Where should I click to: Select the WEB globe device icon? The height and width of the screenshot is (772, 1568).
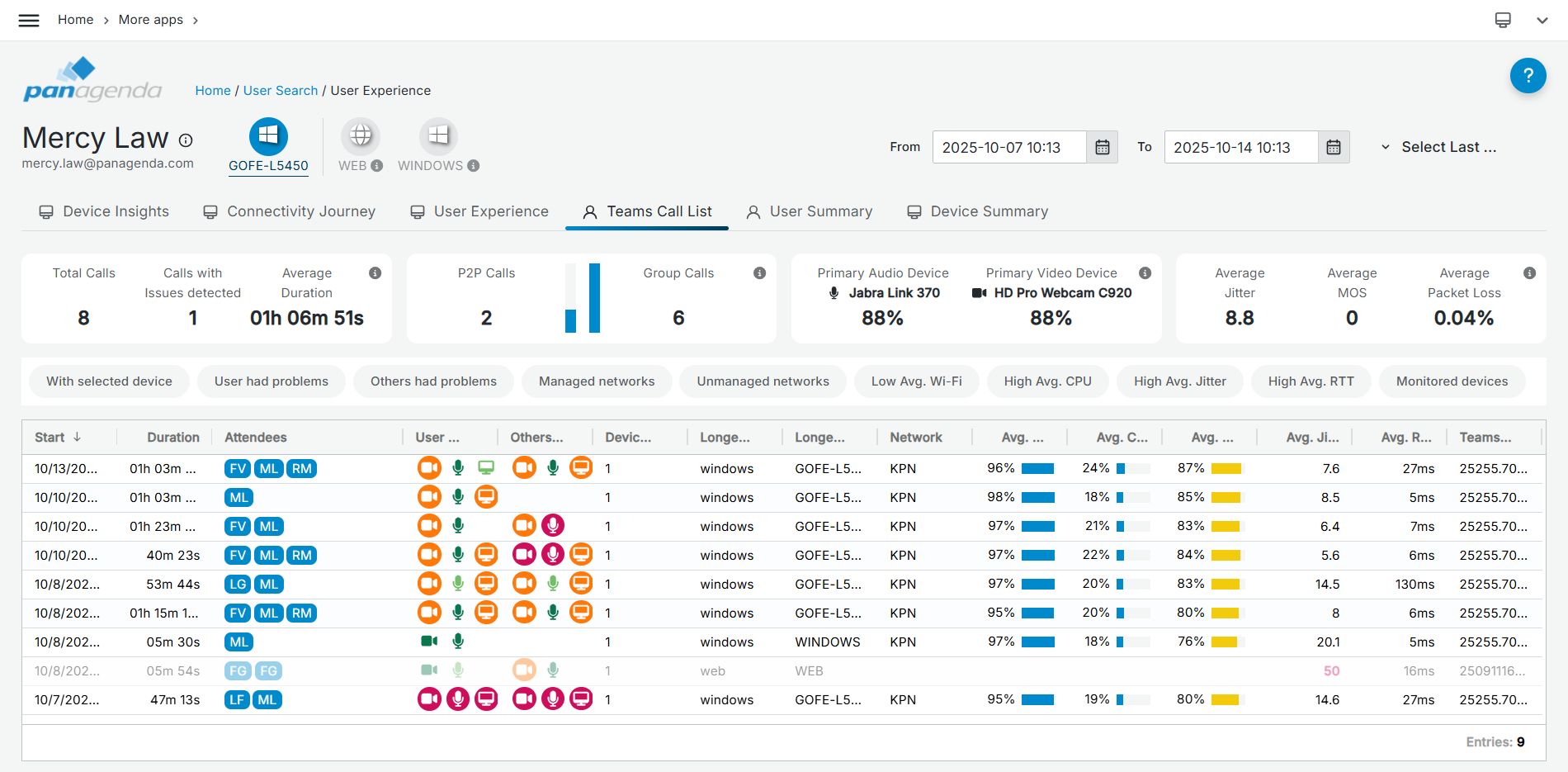point(361,136)
